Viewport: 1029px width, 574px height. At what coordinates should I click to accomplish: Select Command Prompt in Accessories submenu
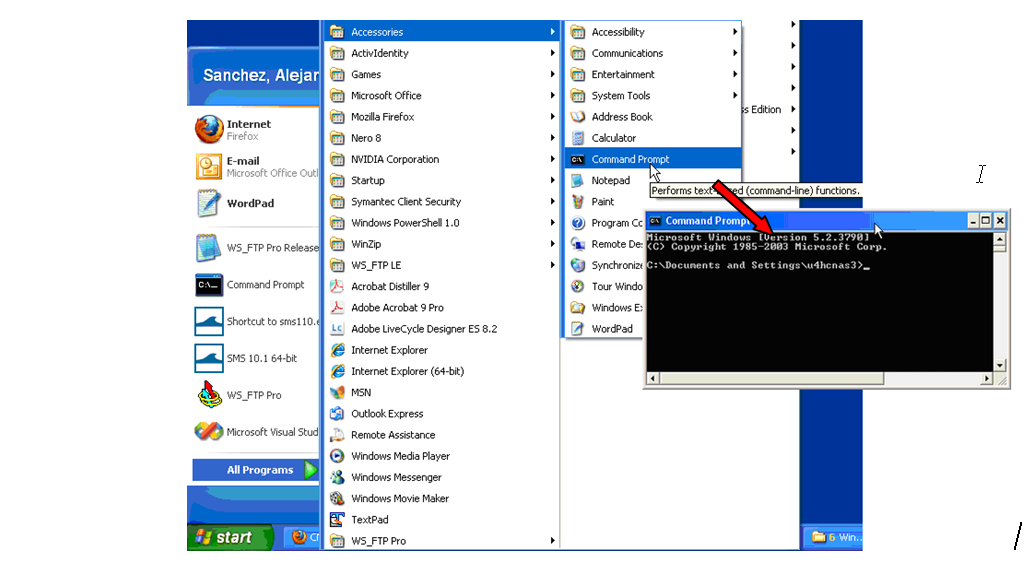pyautogui.click(x=654, y=159)
